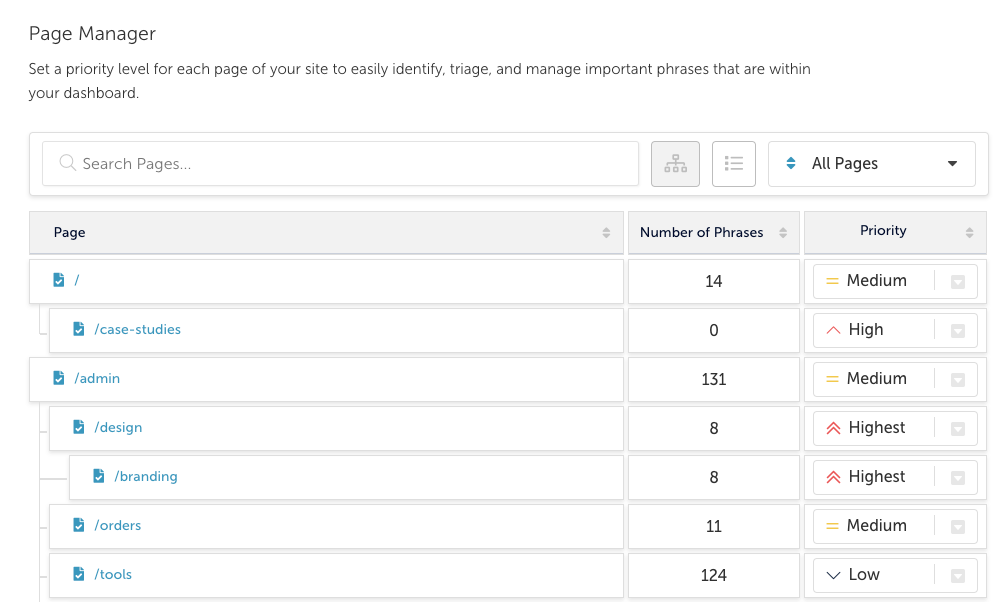The height and width of the screenshot is (602, 999).
Task: Open the /branding page link
Action: [x=145, y=477]
